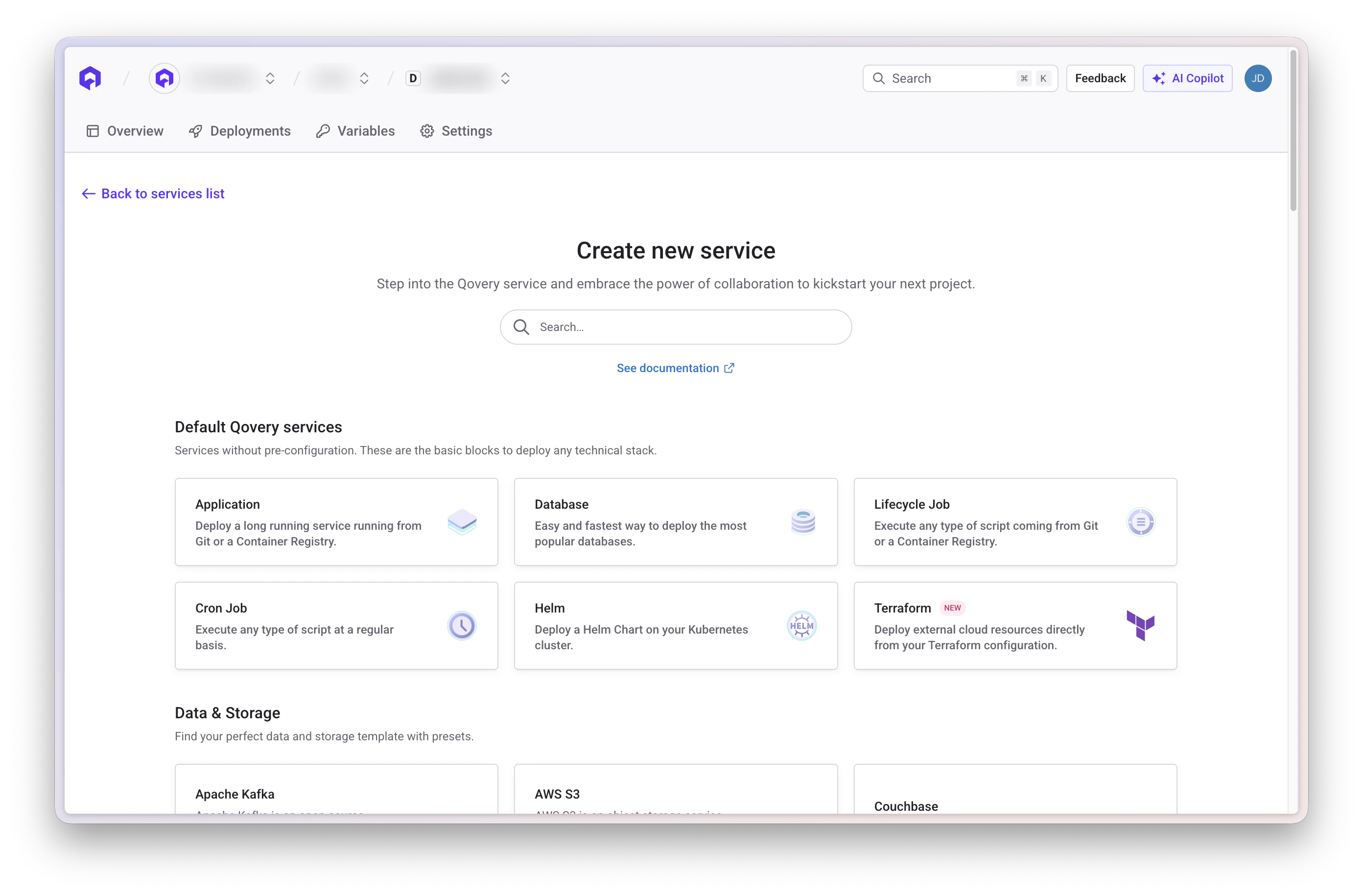Viewport: 1363px width, 896px height.
Task: Open the JD user avatar menu
Action: [x=1258, y=78]
